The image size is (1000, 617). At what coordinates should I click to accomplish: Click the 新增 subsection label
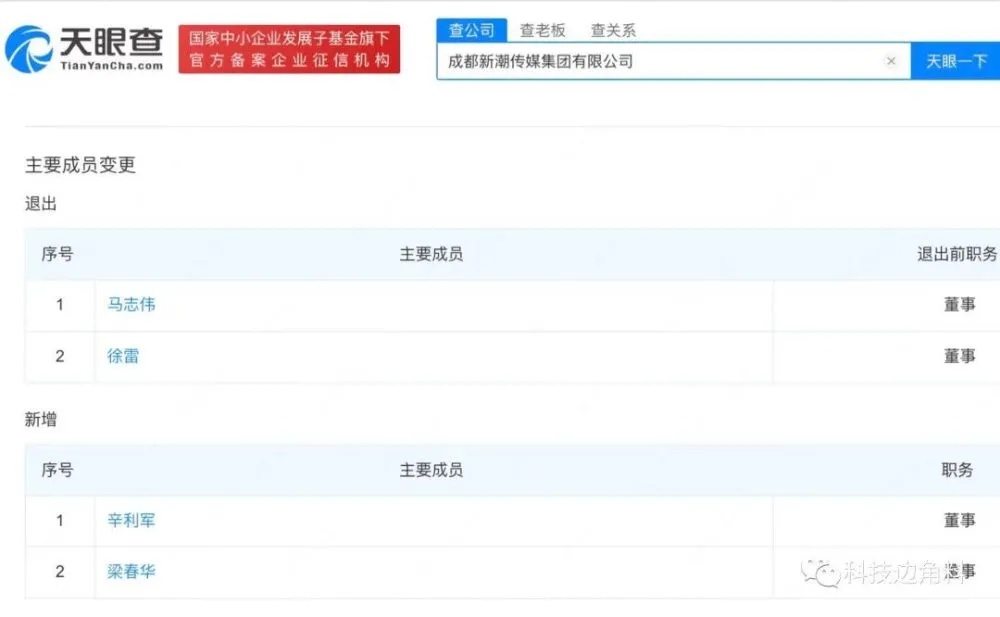pos(41,419)
